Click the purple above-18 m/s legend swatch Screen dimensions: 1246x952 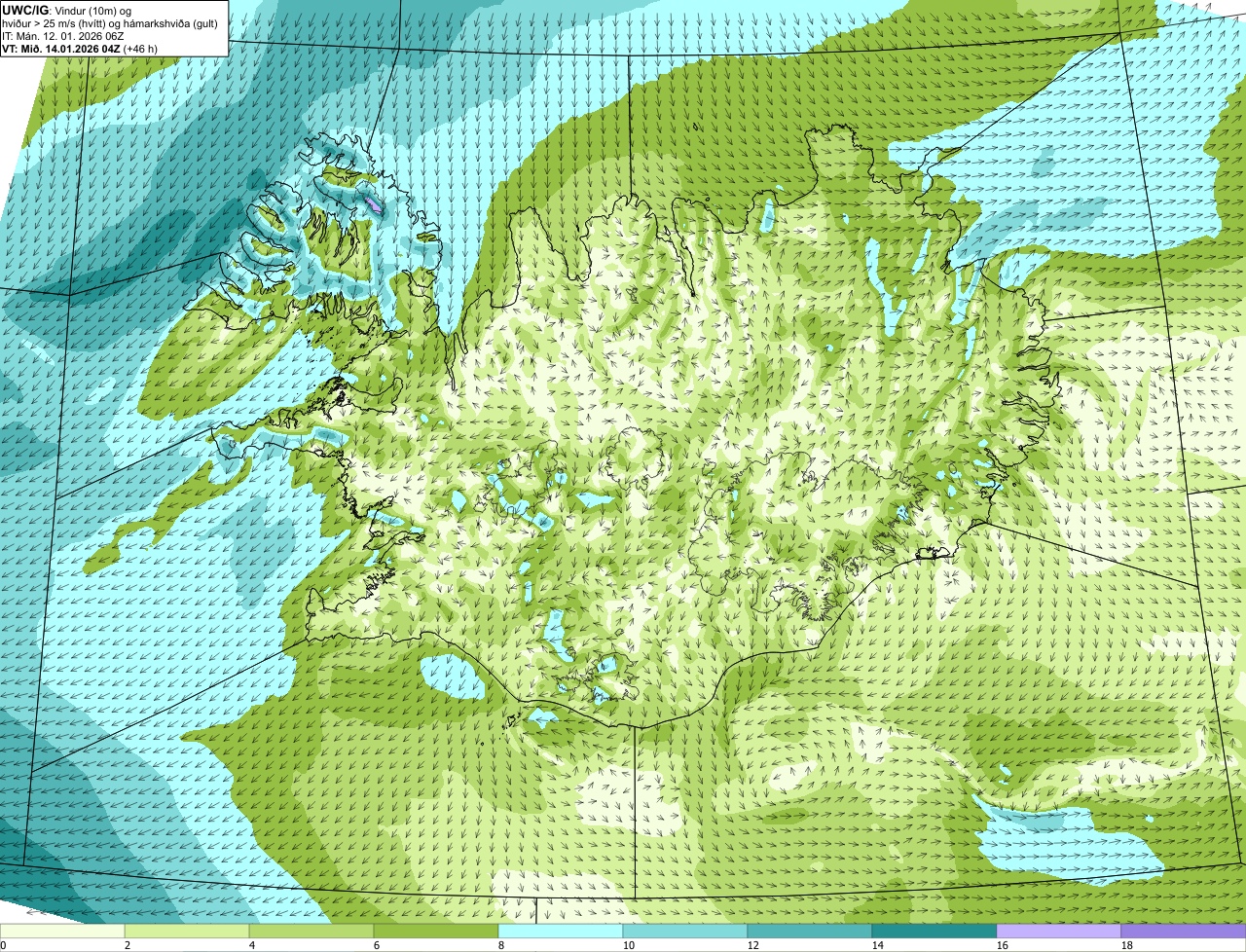(1184, 931)
